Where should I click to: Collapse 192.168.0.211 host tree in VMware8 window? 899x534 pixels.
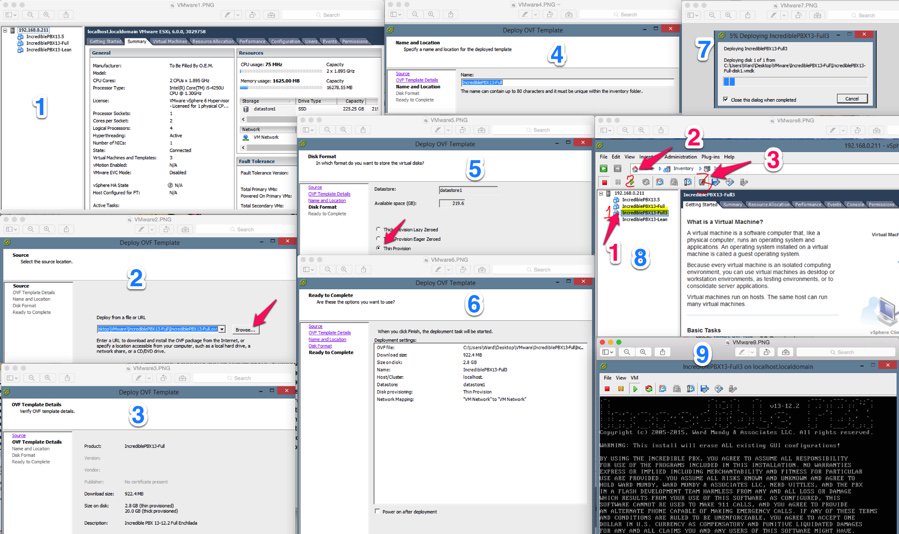coord(601,194)
